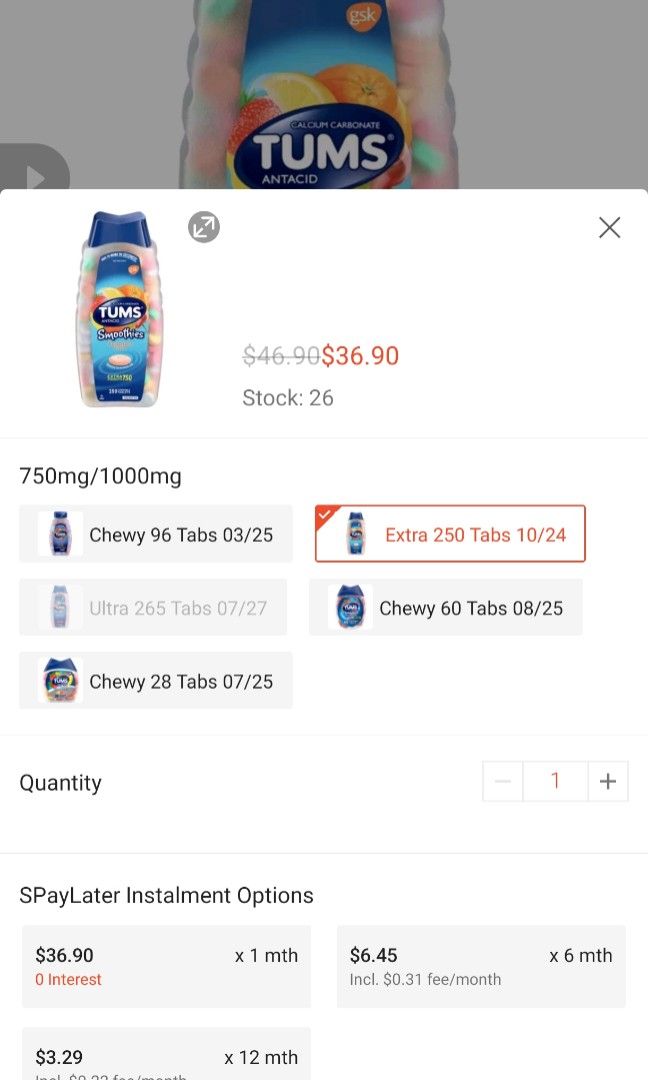Viewport: 648px width, 1080px height.
Task: Tap the Chewy 28 Tabs thumbnail icon
Action: click(x=60, y=681)
